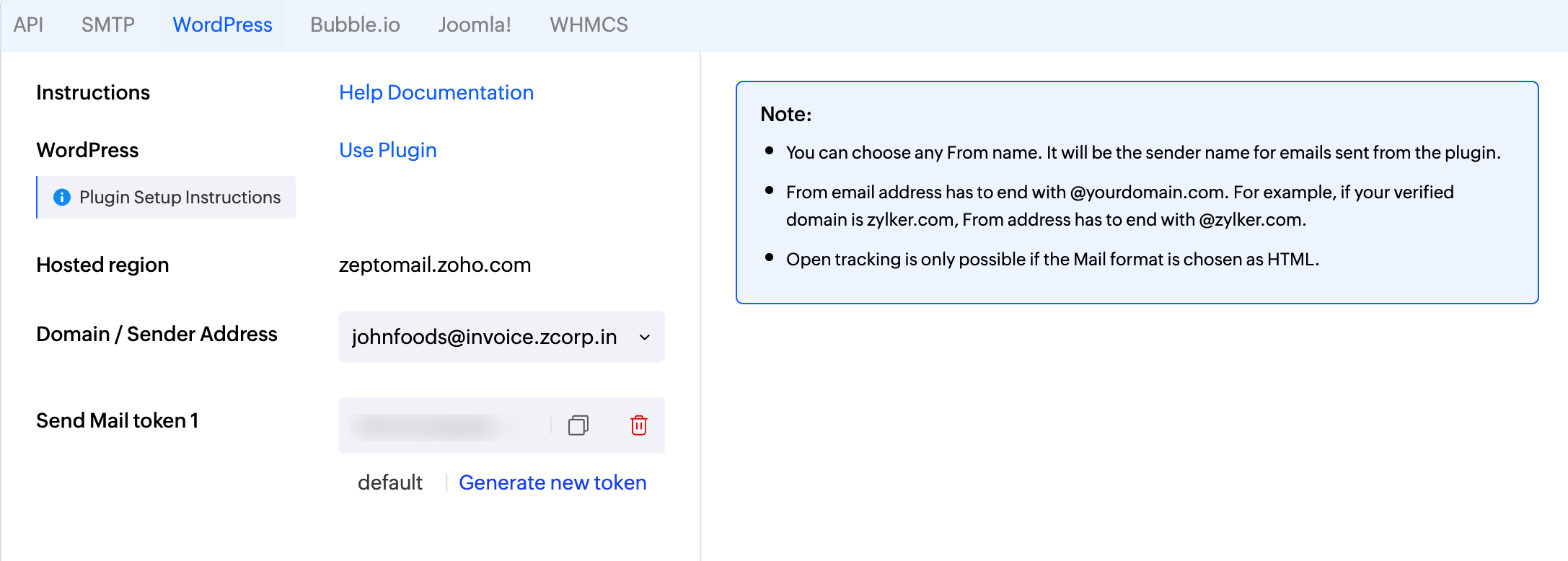
Task: Click the Plugin Setup info icon
Action: tap(62, 198)
